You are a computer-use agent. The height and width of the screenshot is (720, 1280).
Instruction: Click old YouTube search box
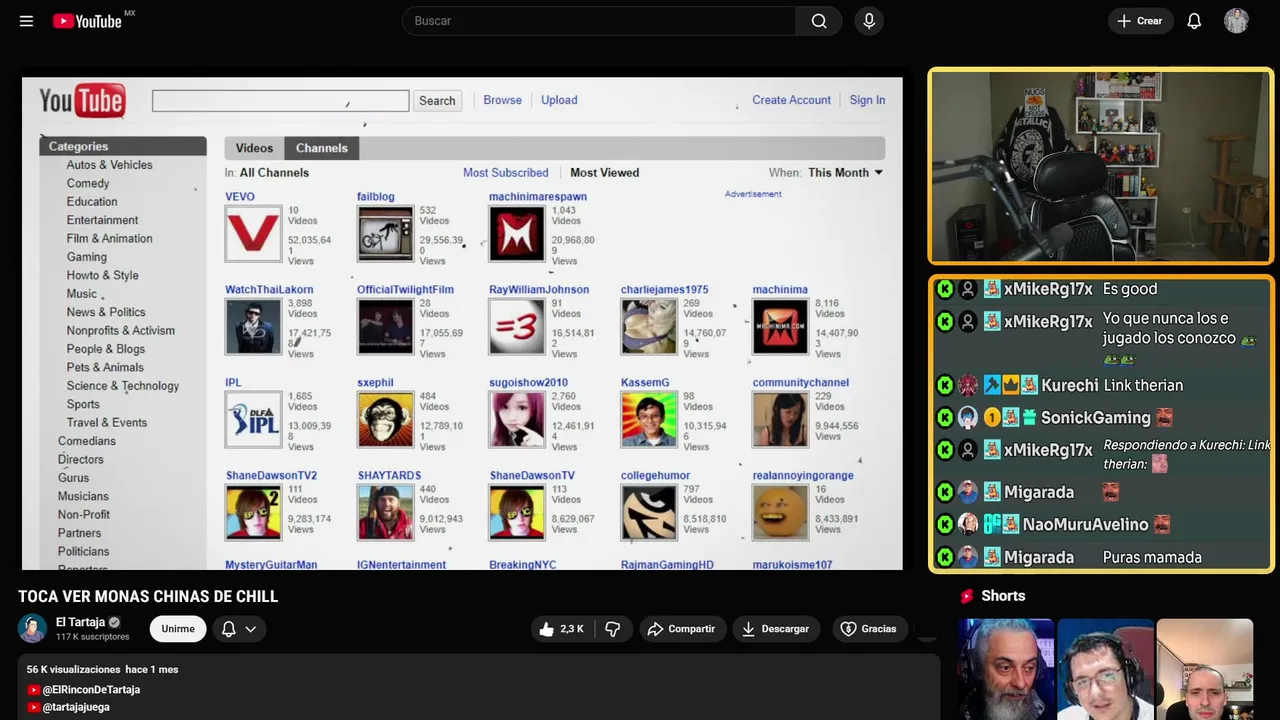click(280, 101)
